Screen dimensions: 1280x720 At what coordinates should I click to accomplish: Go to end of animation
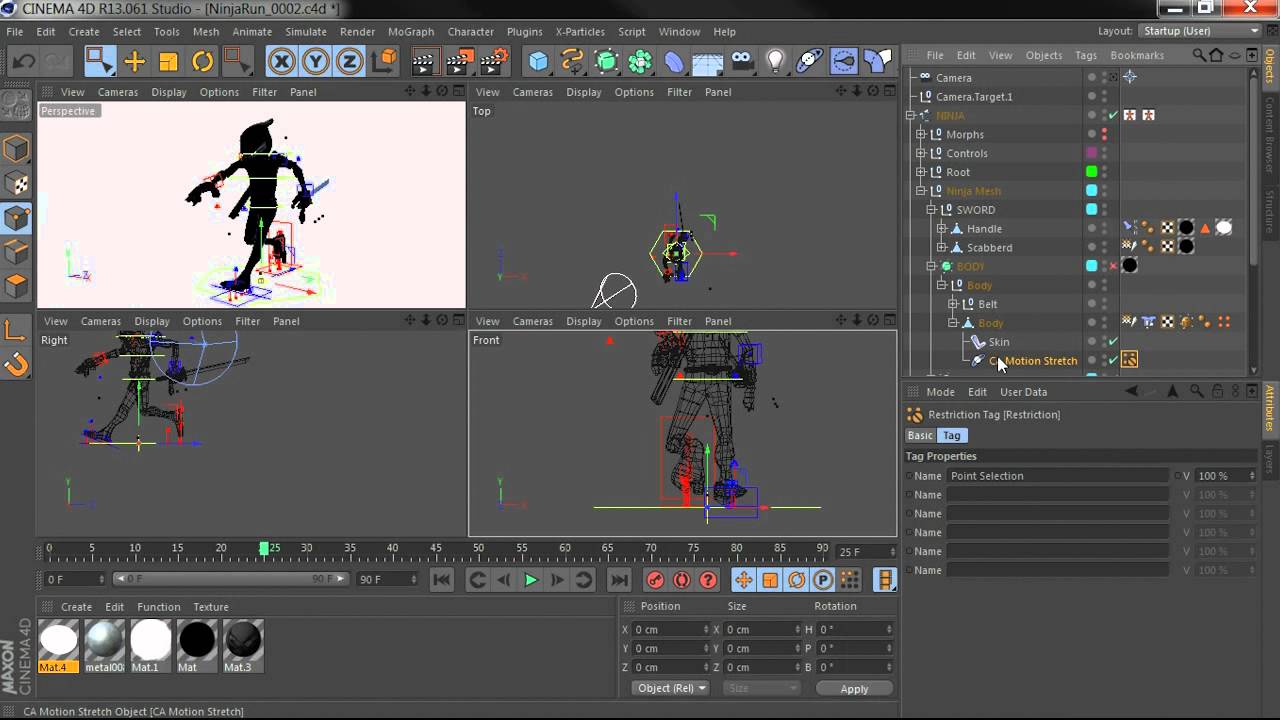(x=619, y=579)
